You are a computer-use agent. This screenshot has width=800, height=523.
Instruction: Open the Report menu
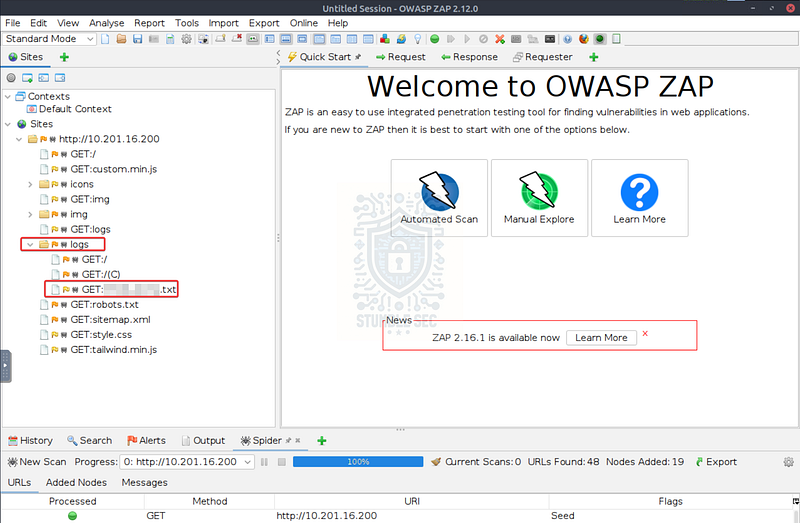coord(149,23)
